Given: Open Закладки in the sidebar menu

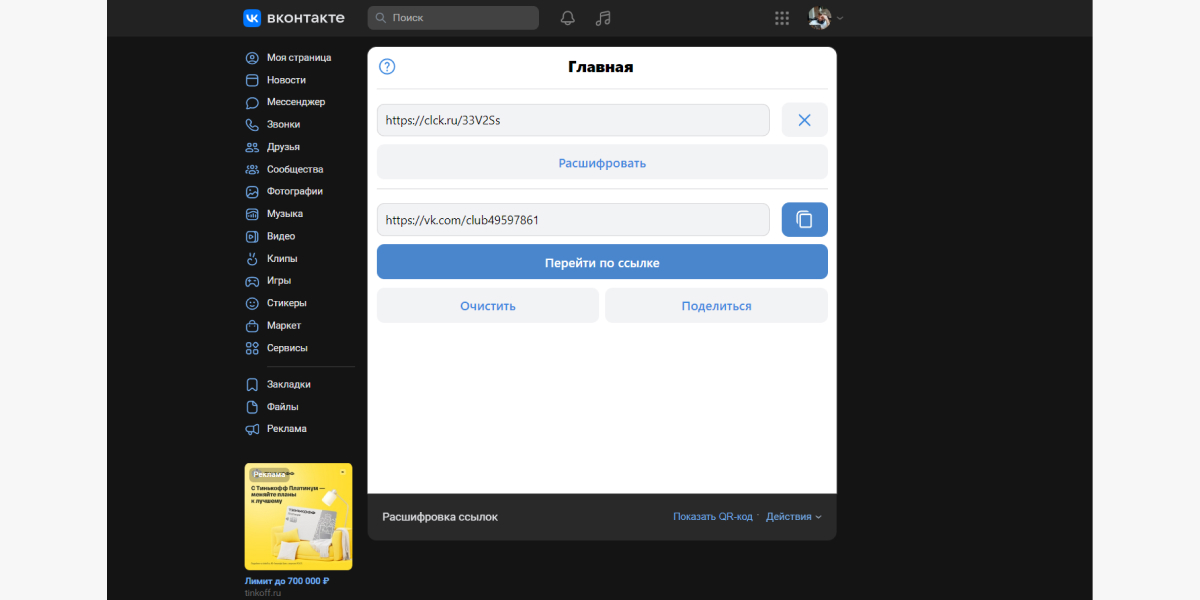Looking at the screenshot, I should [x=288, y=384].
